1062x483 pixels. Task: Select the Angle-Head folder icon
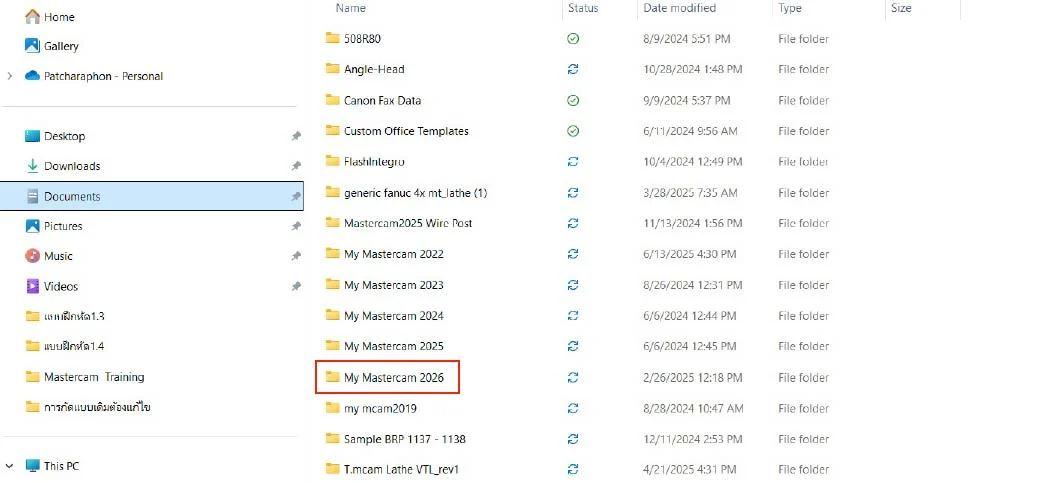click(332, 68)
